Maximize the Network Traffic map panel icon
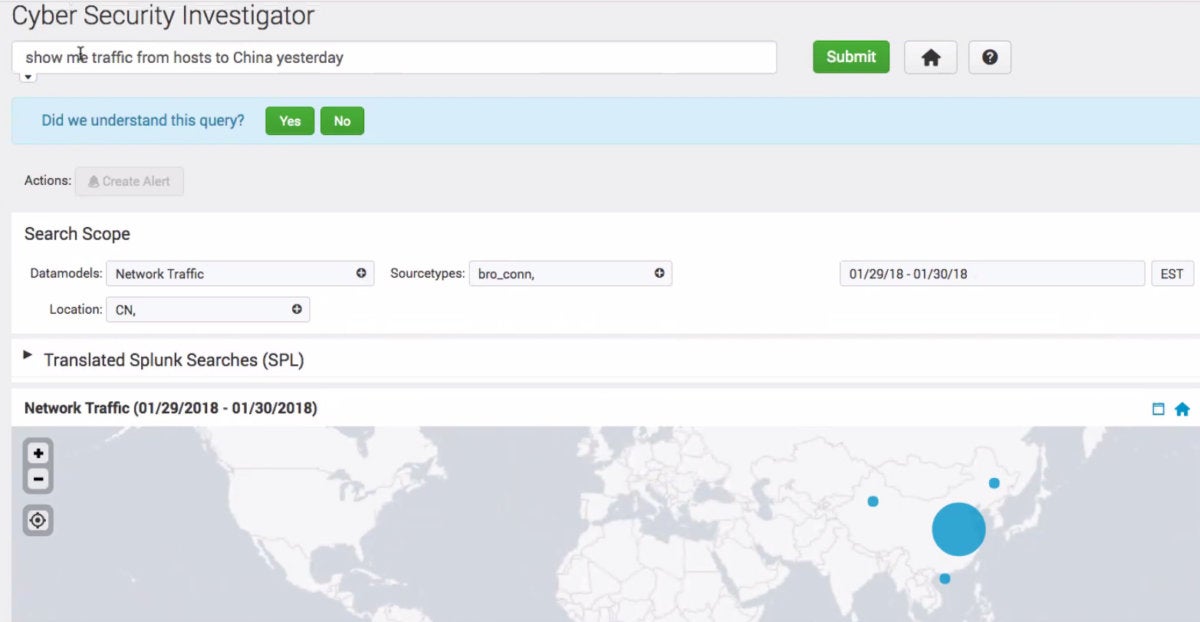 [1159, 409]
